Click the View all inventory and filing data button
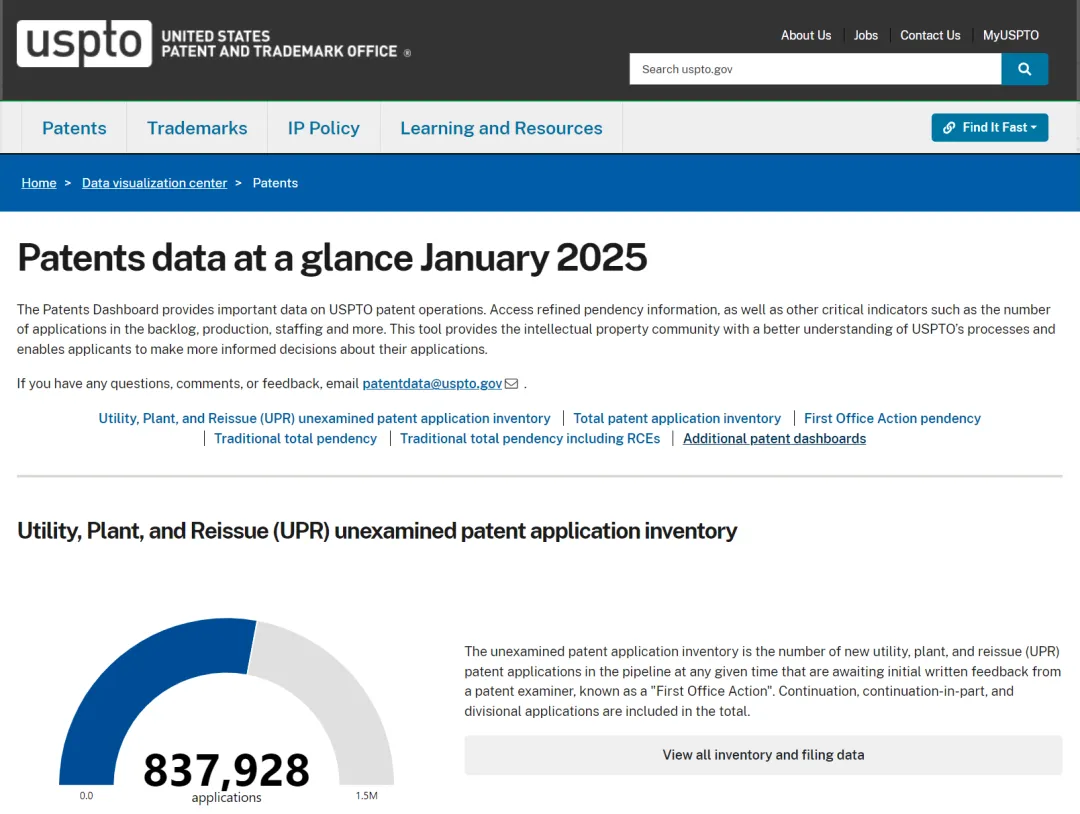Screen dimensions: 1080x814 (763, 755)
